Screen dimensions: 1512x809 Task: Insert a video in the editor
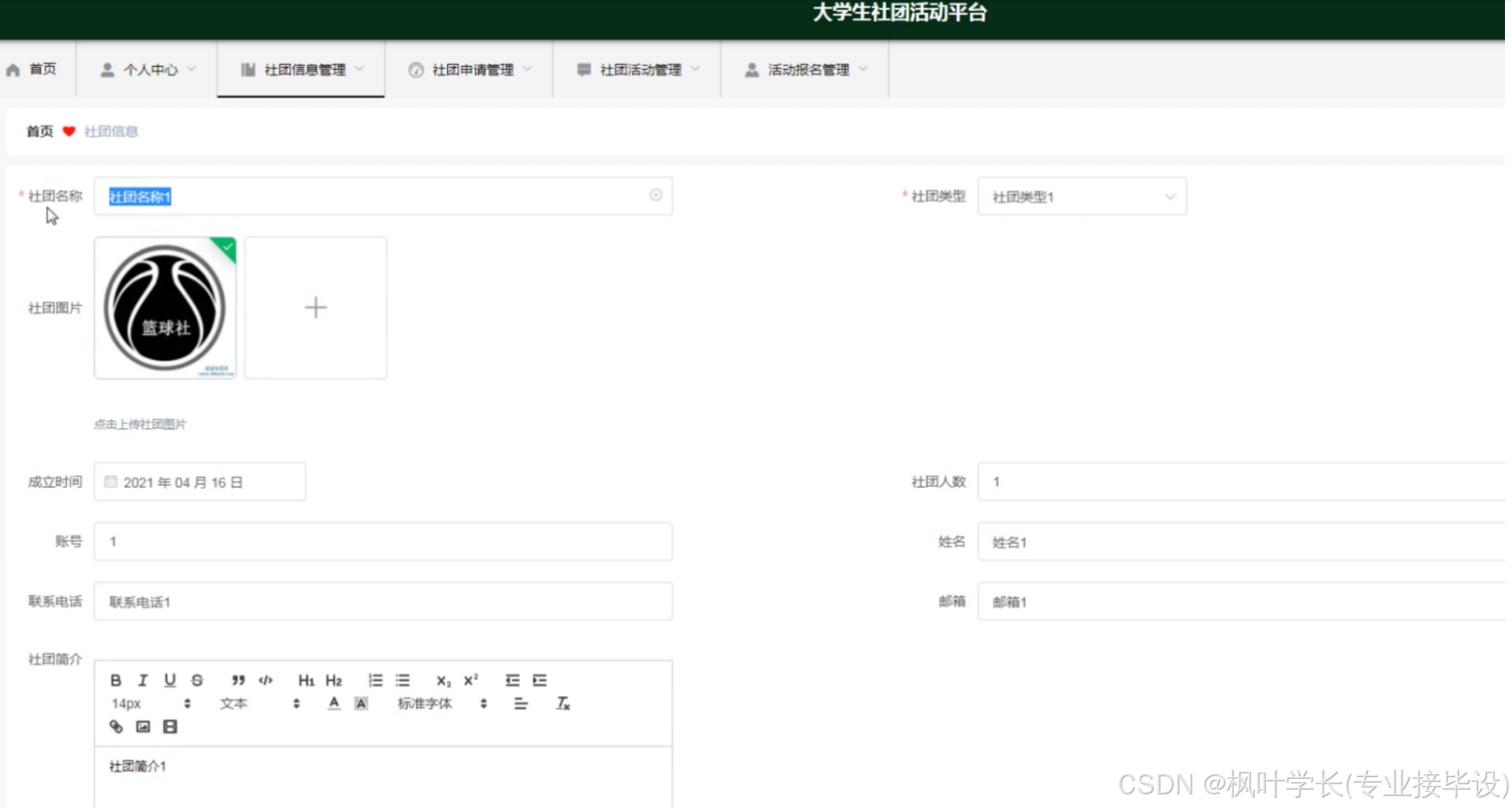point(170,726)
